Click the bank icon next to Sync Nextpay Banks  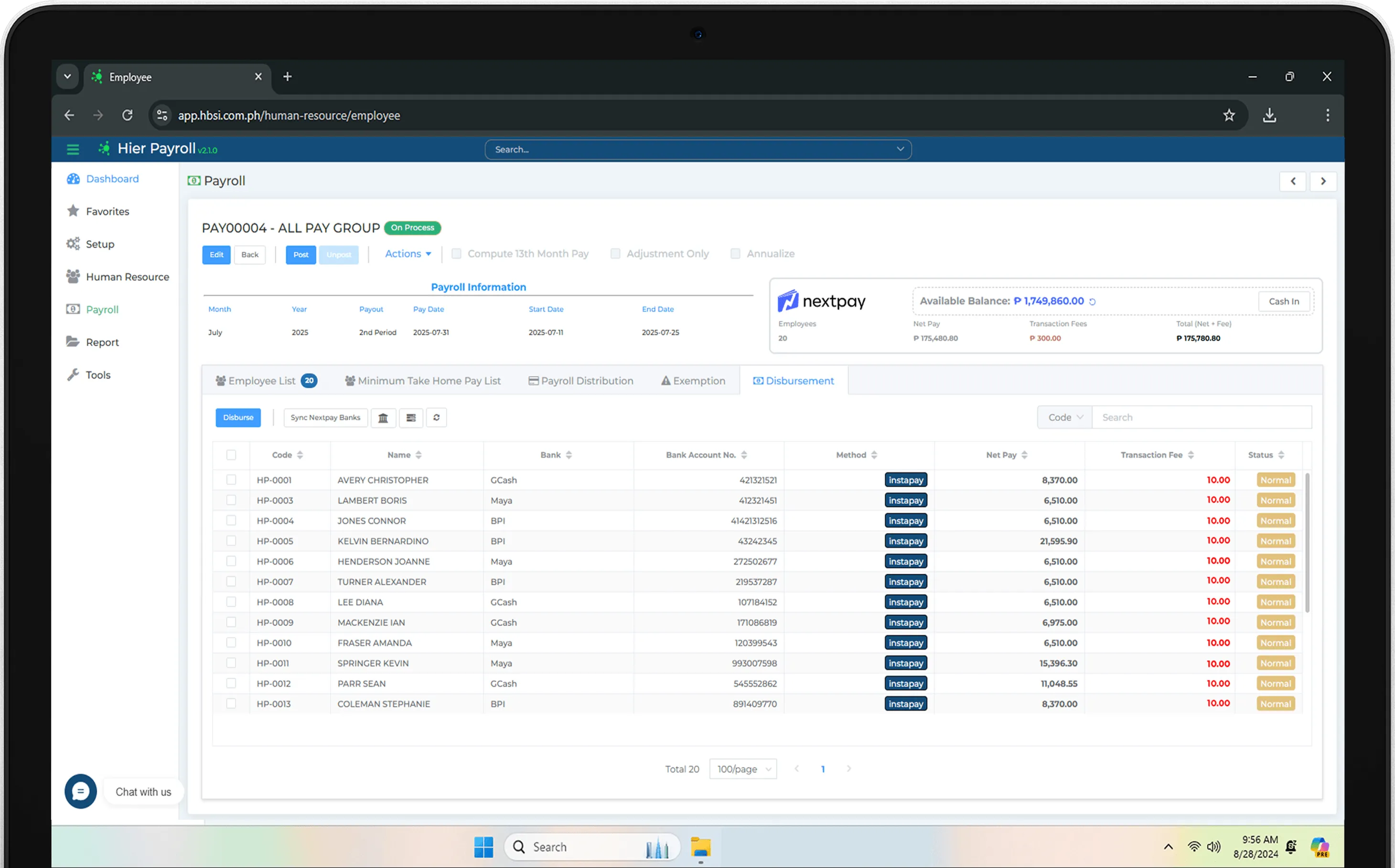coord(383,418)
